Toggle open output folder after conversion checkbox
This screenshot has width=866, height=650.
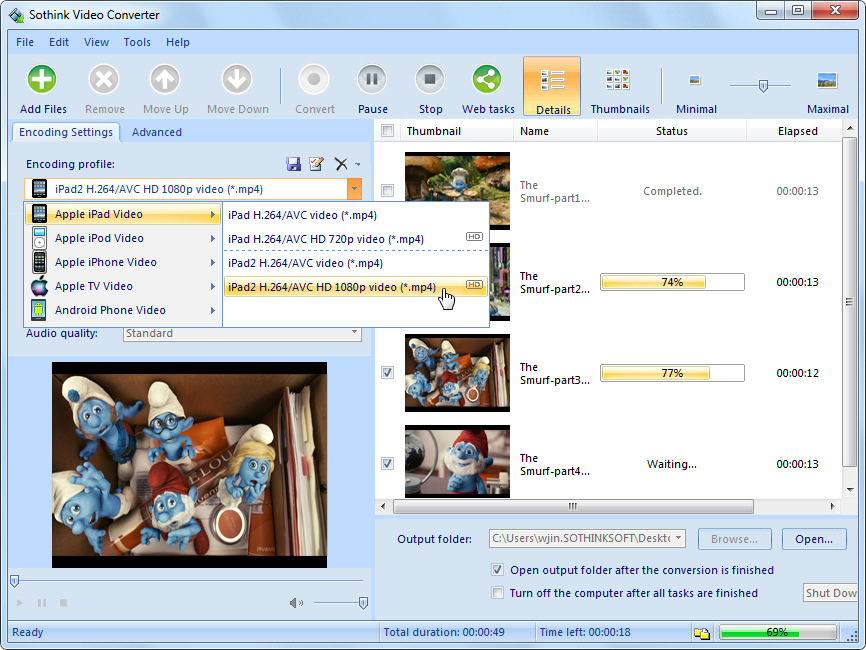498,569
